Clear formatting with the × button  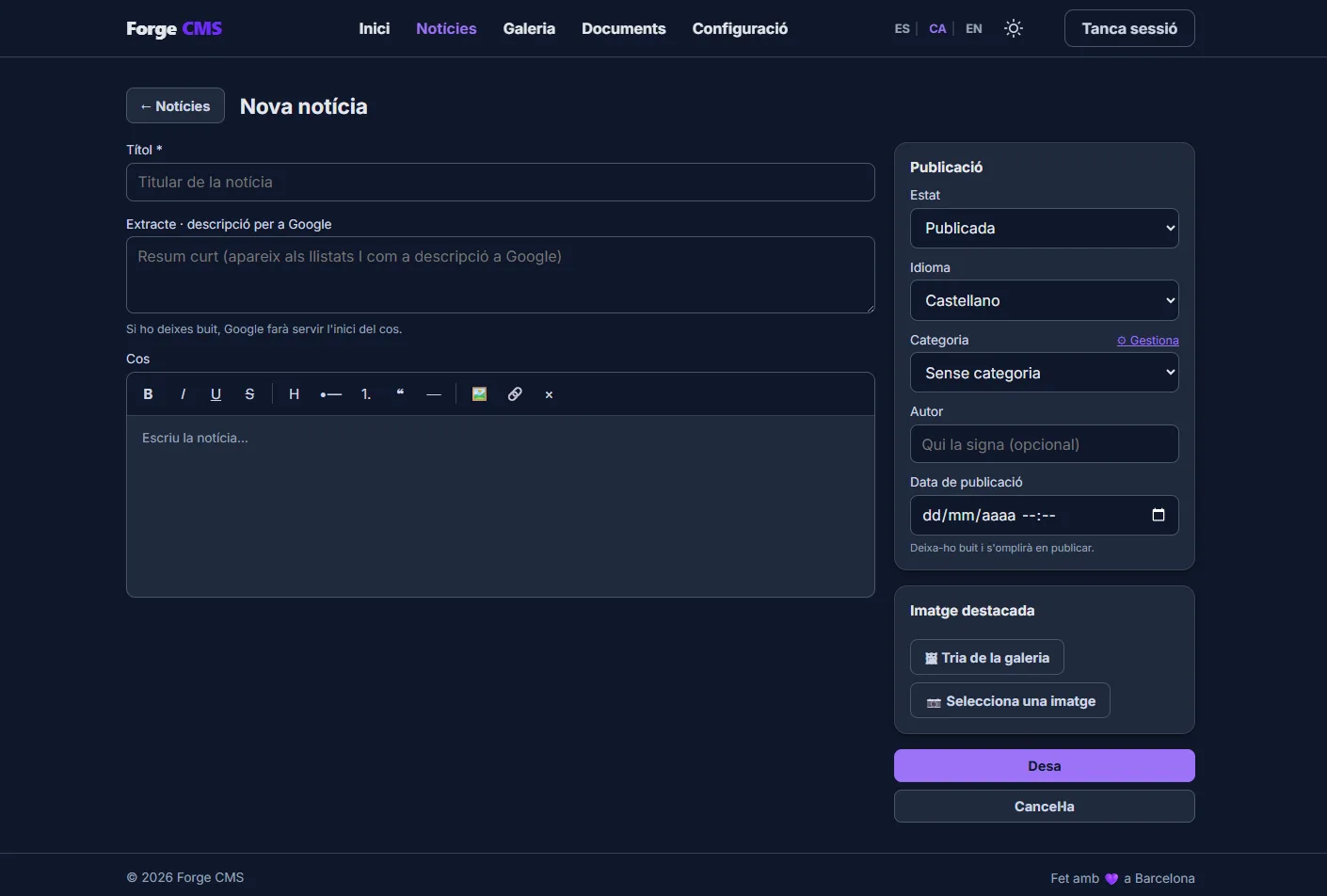tap(549, 394)
